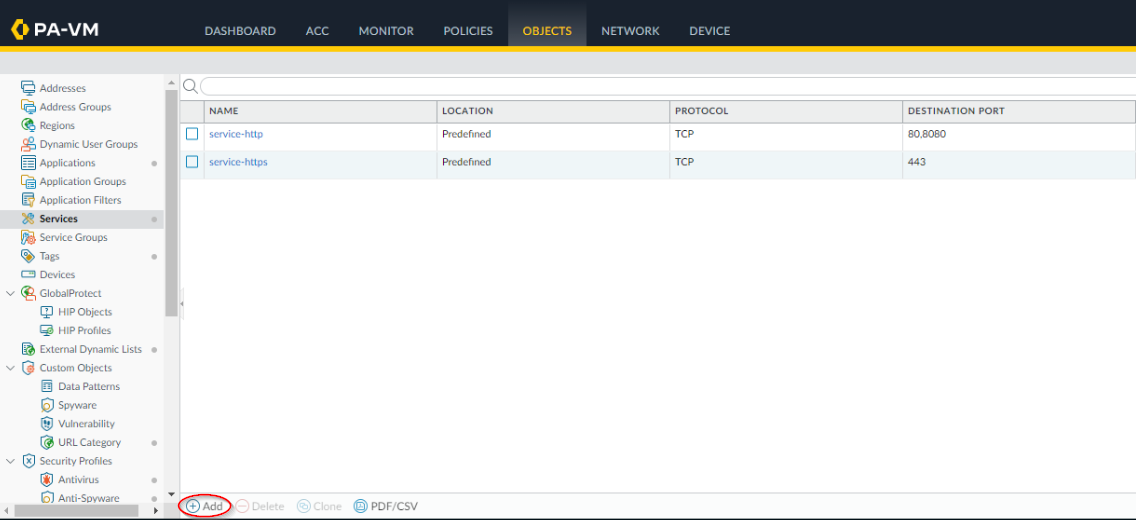The image size is (1136, 520).
Task: Tick the service-https row checkbox
Action: point(192,162)
